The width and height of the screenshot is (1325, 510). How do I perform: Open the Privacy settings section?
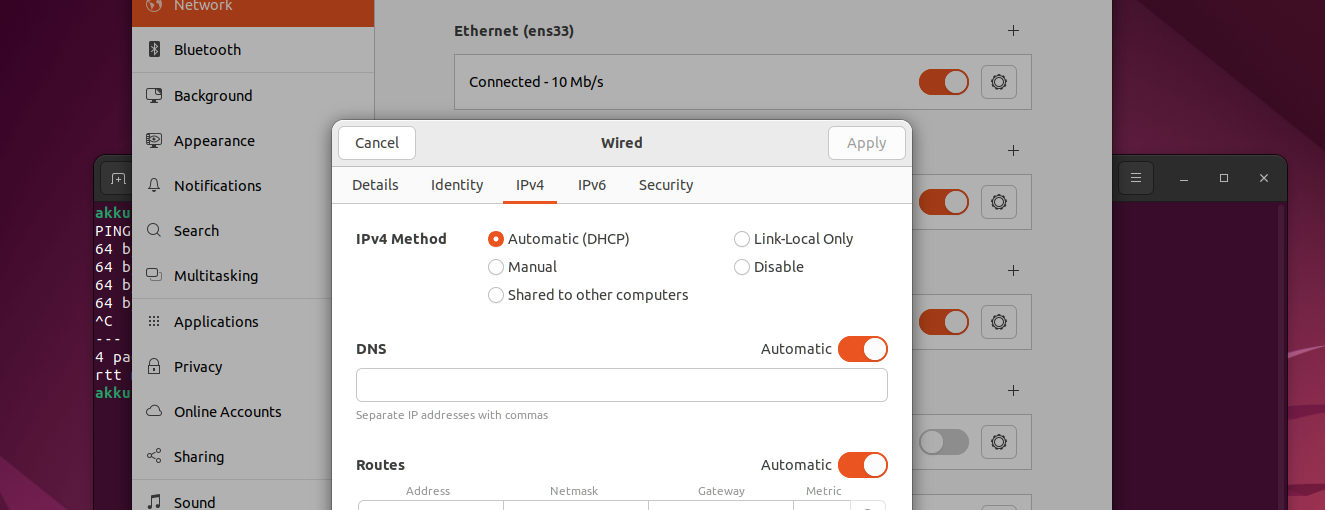point(197,367)
